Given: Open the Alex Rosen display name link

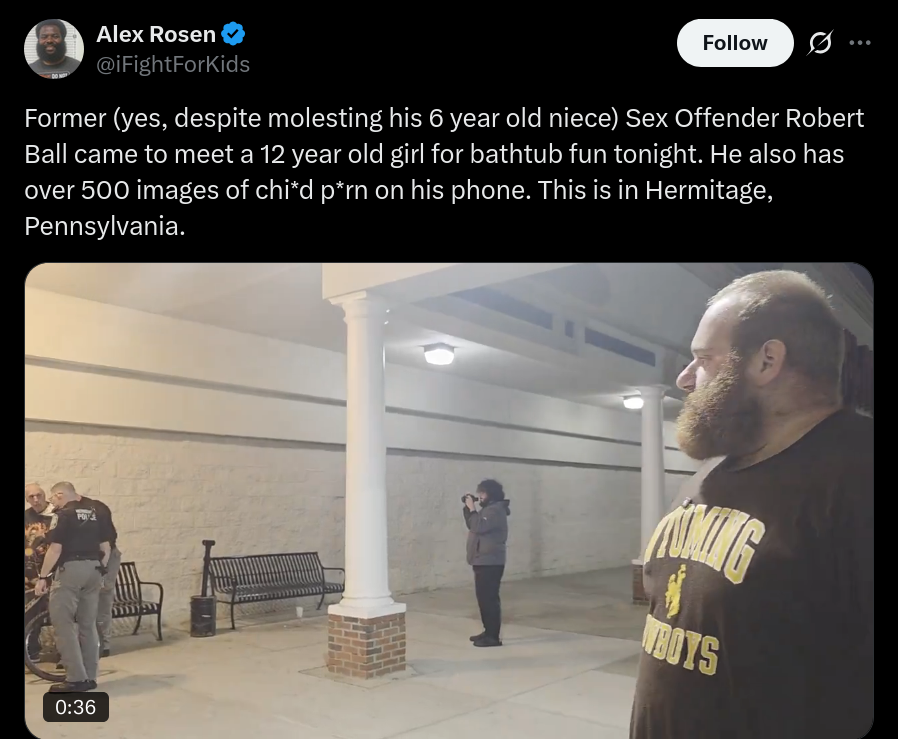Looking at the screenshot, I should point(156,34).
